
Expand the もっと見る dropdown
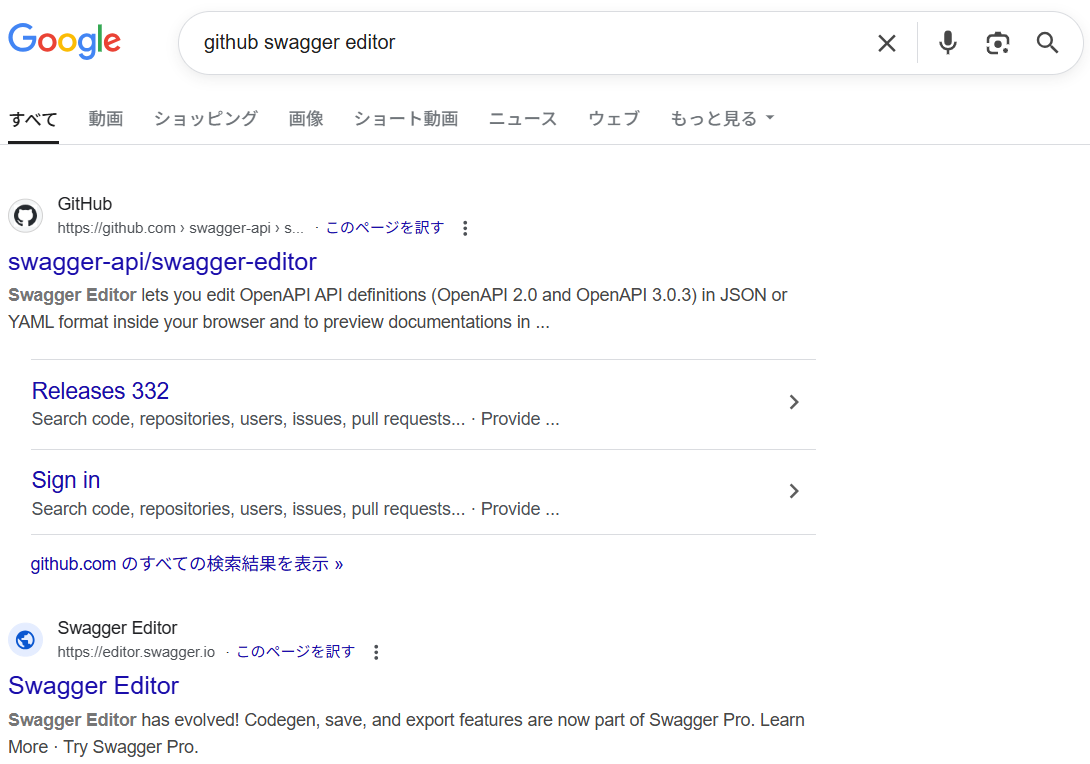722,119
